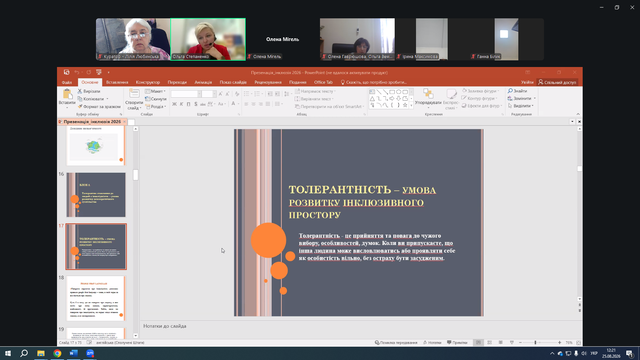Click the clear formatting icon in Font group
This screenshot has height=360, width=640.
pos(237,94)
